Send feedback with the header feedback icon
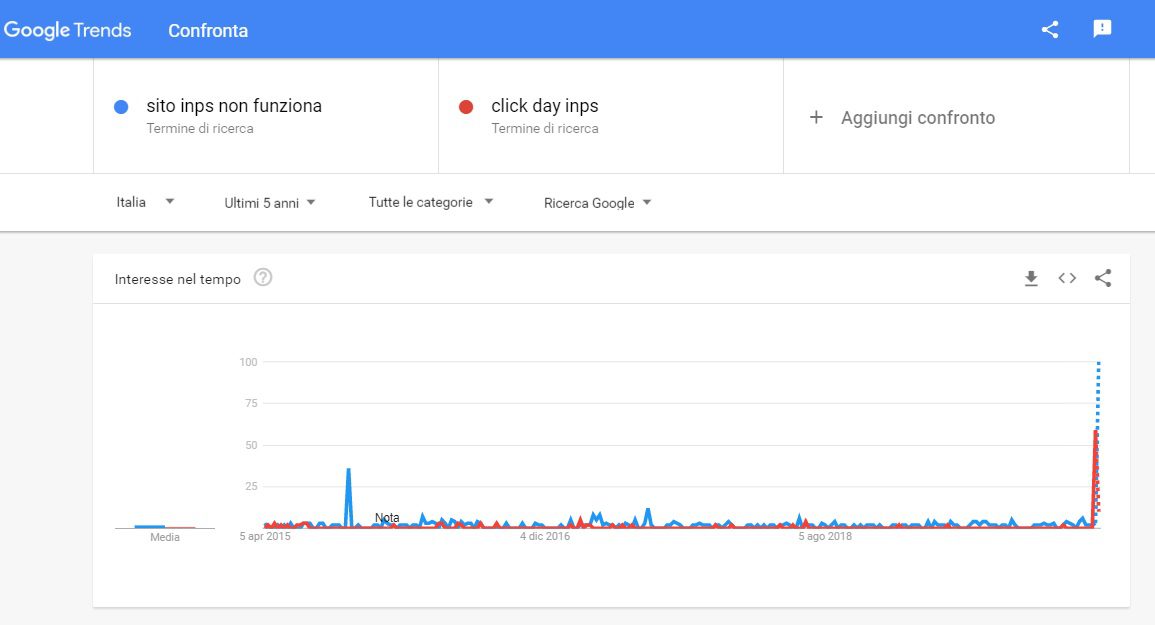The image size is (1155, 625). click(1102, 29)
